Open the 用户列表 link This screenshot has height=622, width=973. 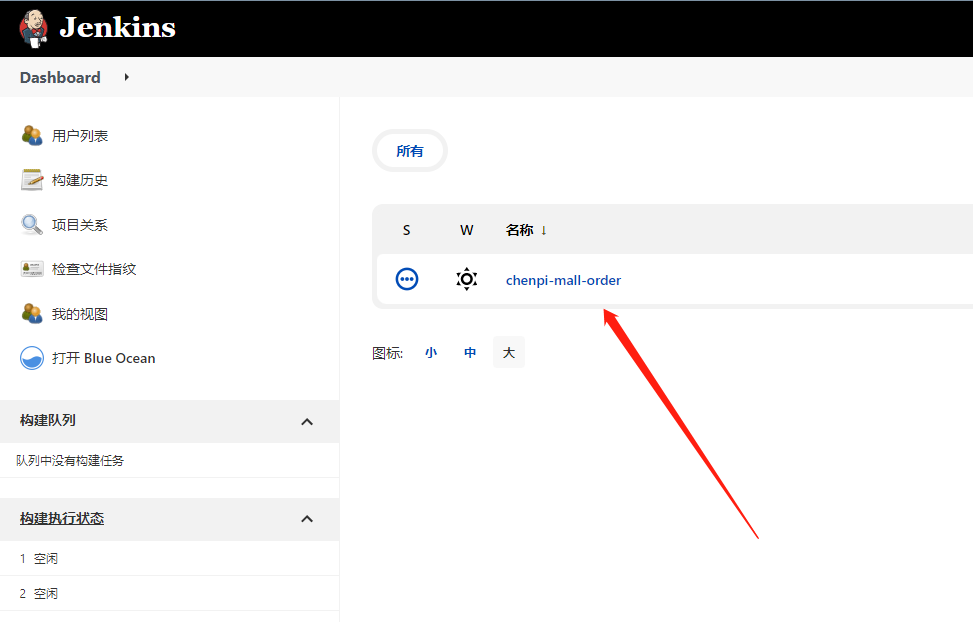[x=80, y=136]
